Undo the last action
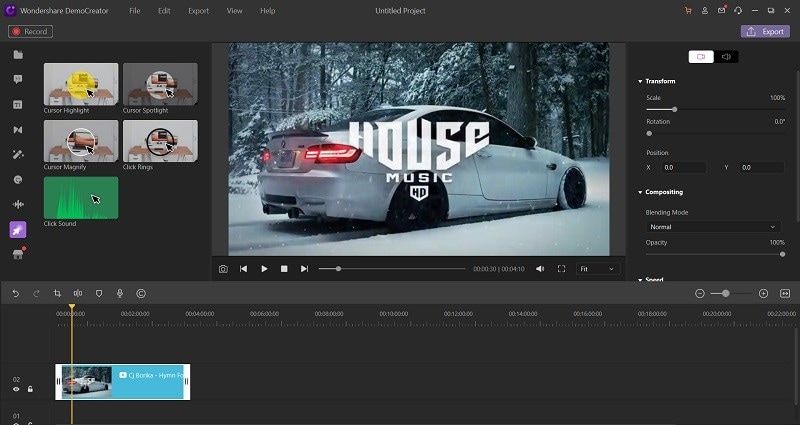The width and height of the screenshot is (800, 425). (16, 293)
